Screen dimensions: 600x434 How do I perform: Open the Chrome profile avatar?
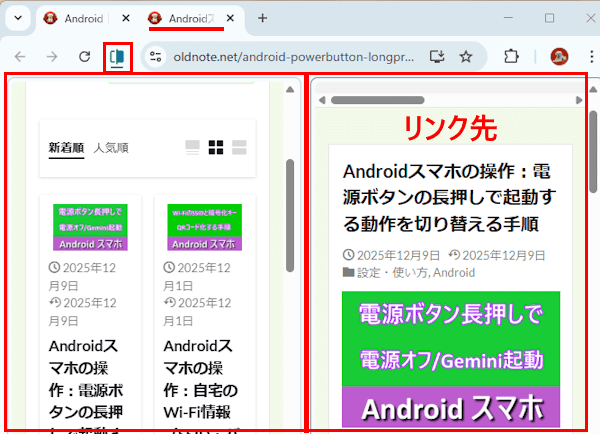click(x=559, y=57)
